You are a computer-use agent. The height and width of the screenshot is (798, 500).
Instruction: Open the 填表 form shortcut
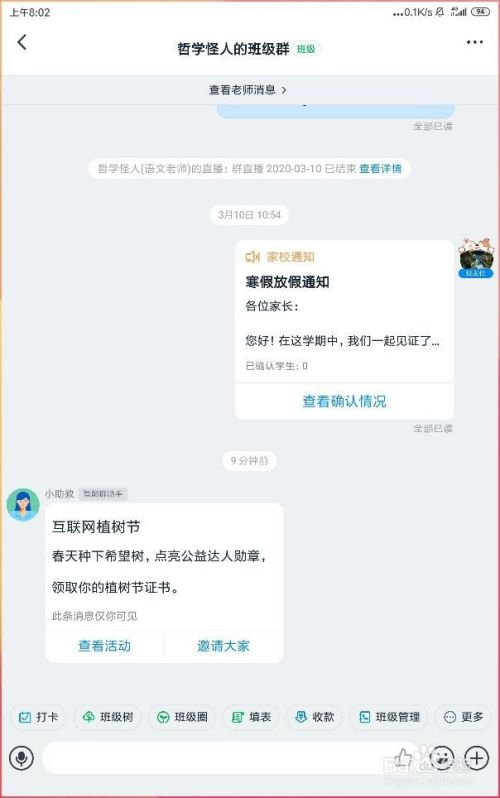tap(251, 717)
